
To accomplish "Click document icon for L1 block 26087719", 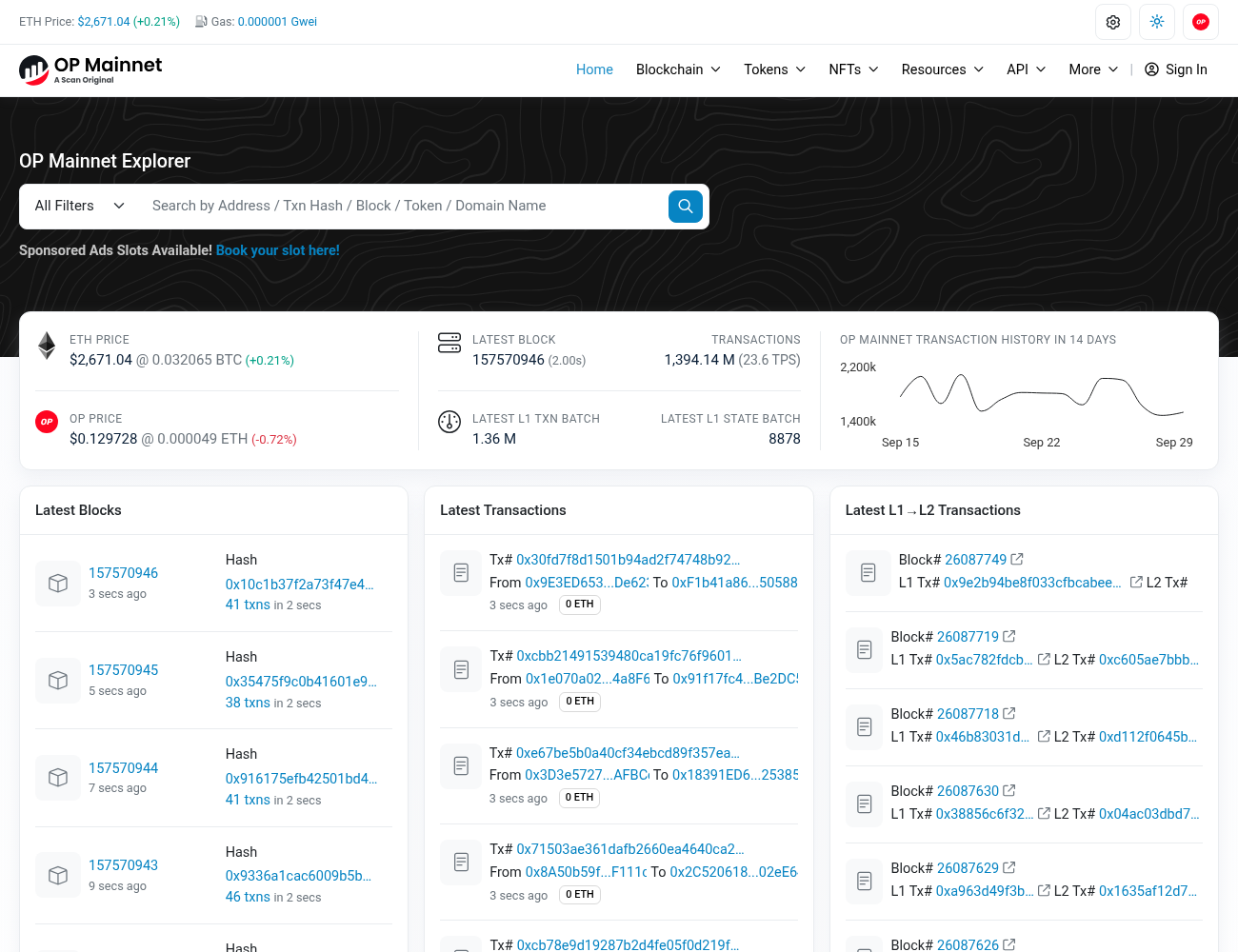I will pyautogui.click(x=865, y=650).
